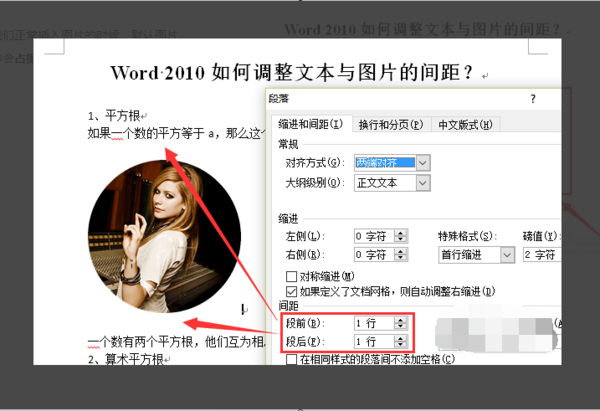Open the 特殊格式 首行缩进 dropdown
The image size is (600, 411).
507,255
